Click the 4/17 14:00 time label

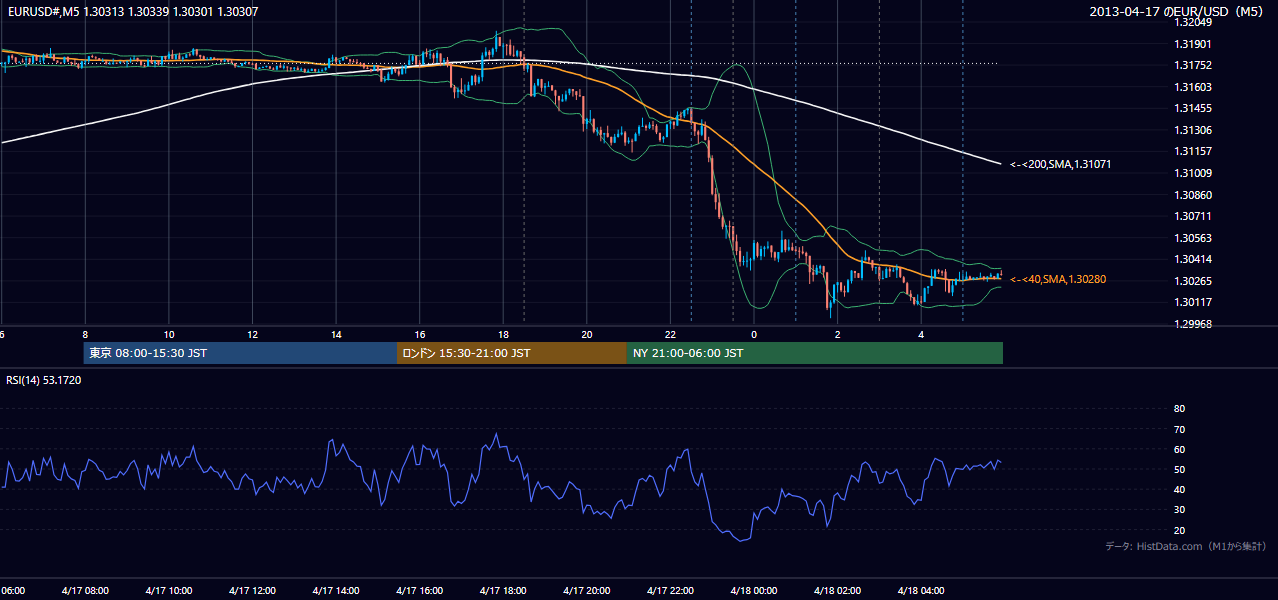click(x=335, y=590)
